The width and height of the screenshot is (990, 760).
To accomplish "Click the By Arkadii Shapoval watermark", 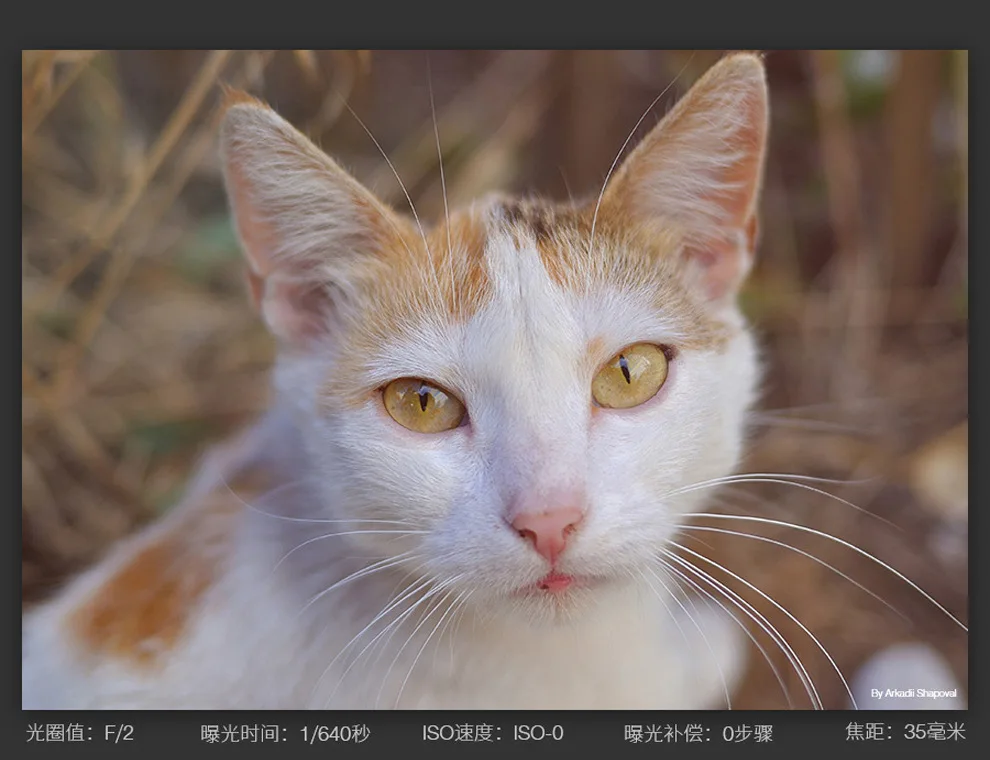I will point(913,693).
